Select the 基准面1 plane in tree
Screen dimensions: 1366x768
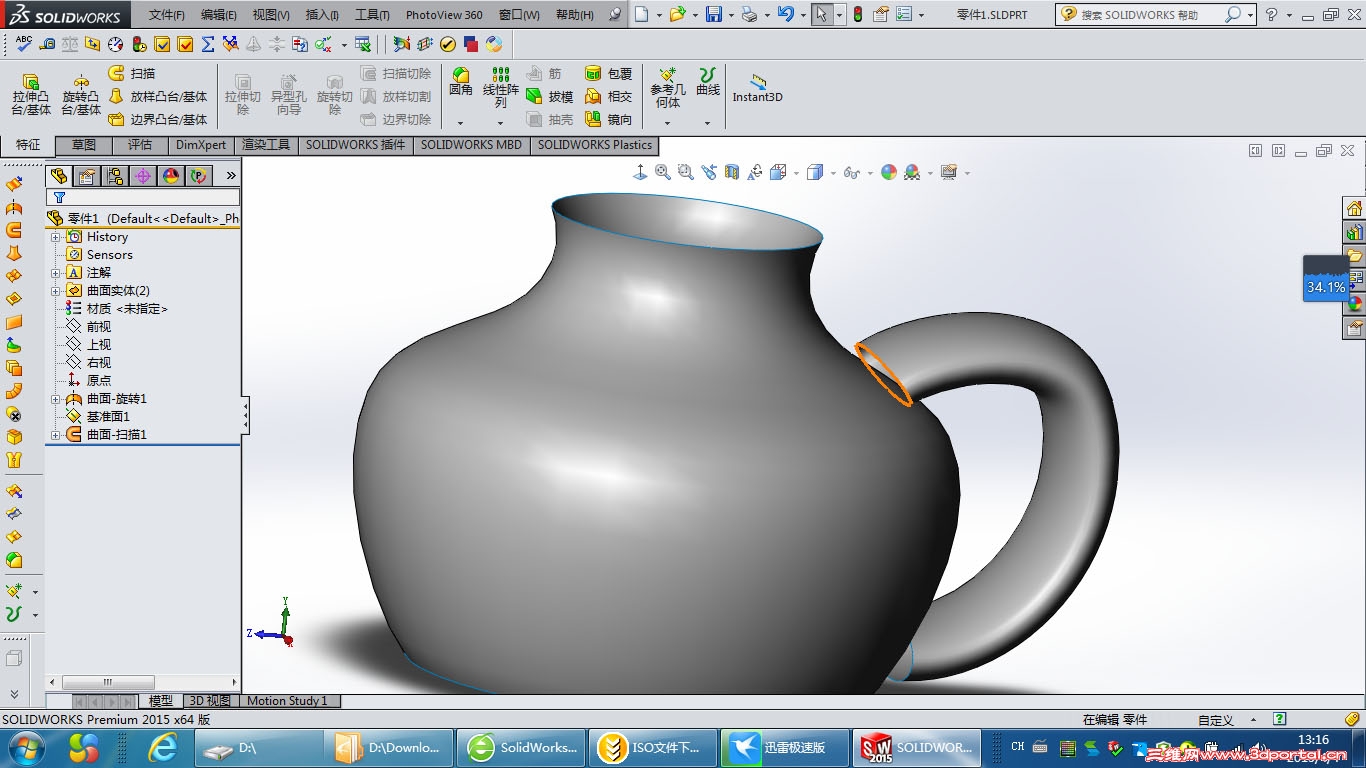98,417
